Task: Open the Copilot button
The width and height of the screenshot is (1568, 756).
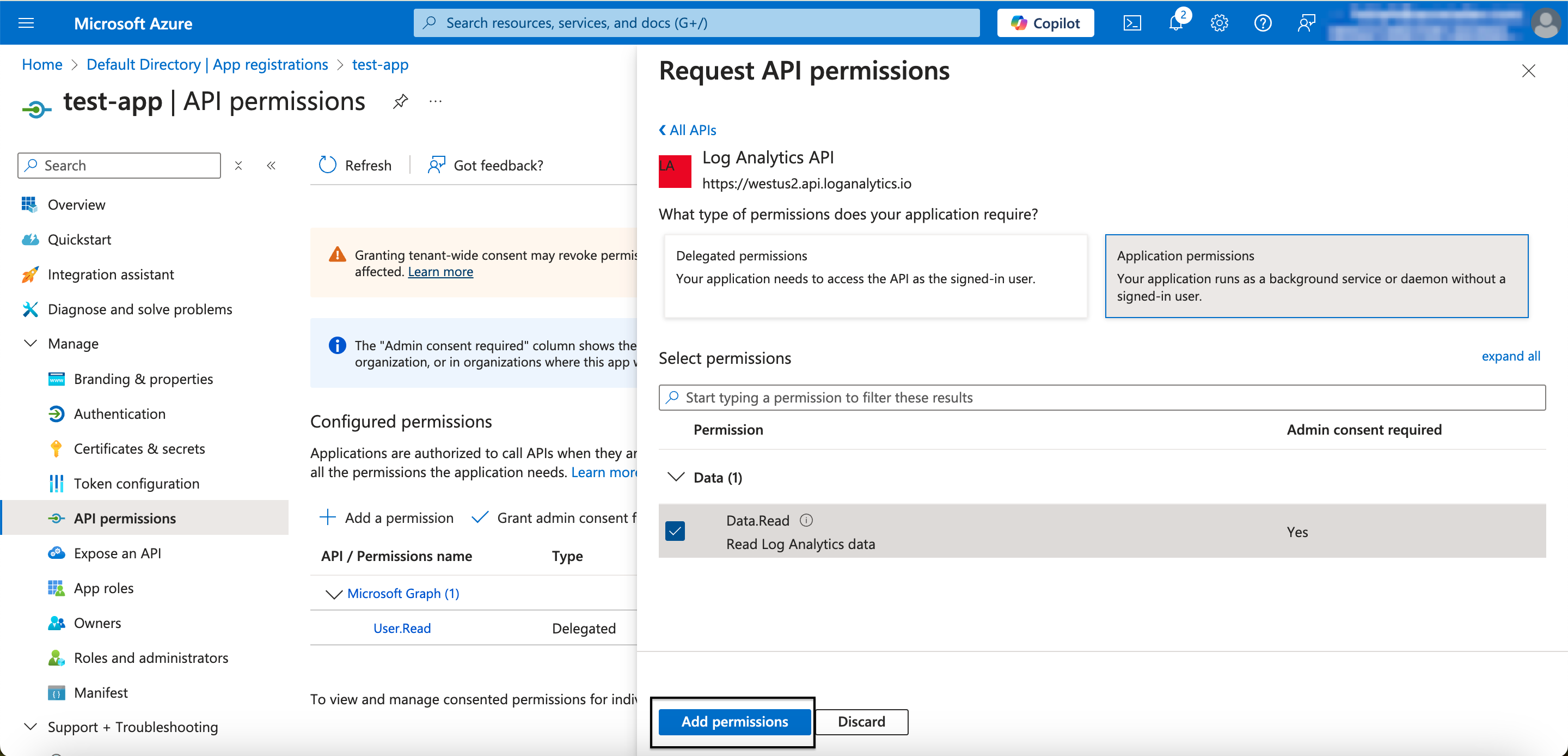Action: click(x=1045, y=23)
